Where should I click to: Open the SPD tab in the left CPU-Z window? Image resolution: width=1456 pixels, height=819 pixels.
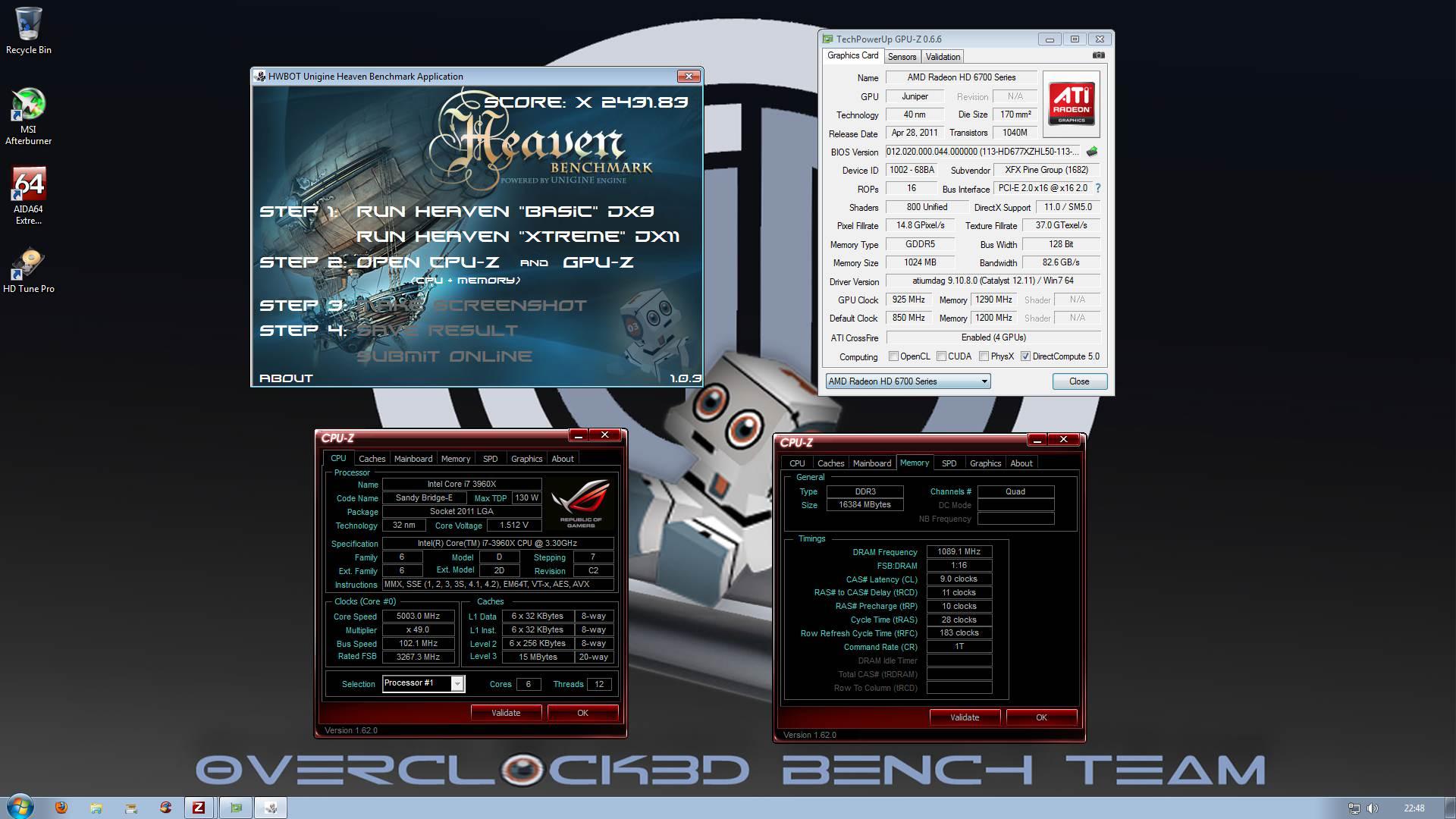(x=491, y=459)
